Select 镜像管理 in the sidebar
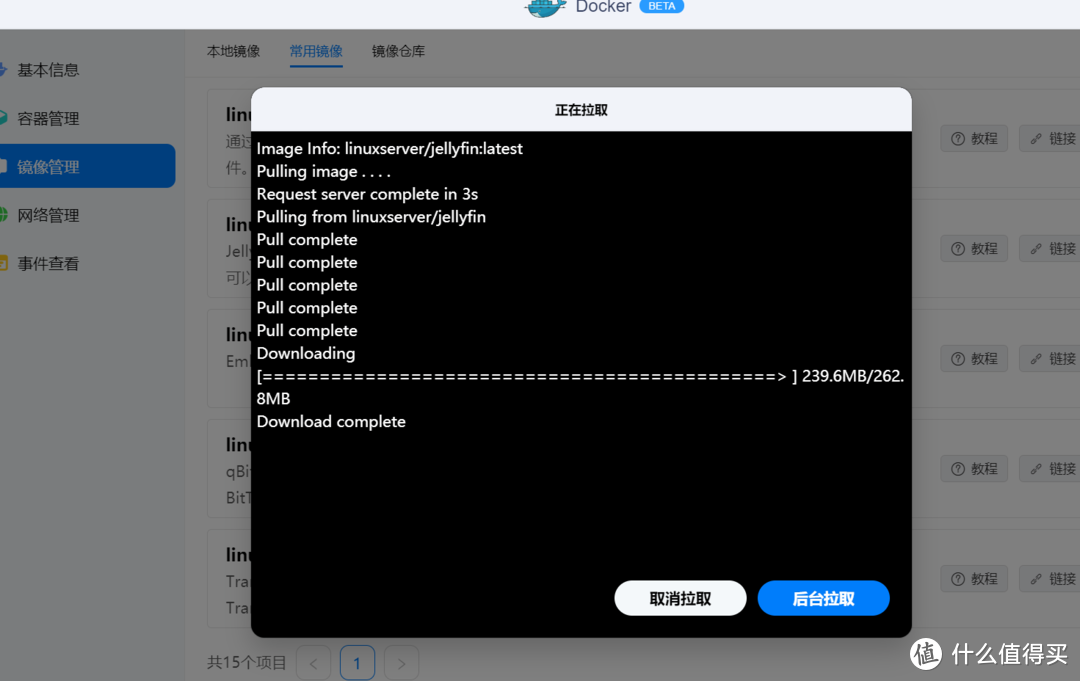The height and width of the screenshot is (681, 1080). point(87,166)
